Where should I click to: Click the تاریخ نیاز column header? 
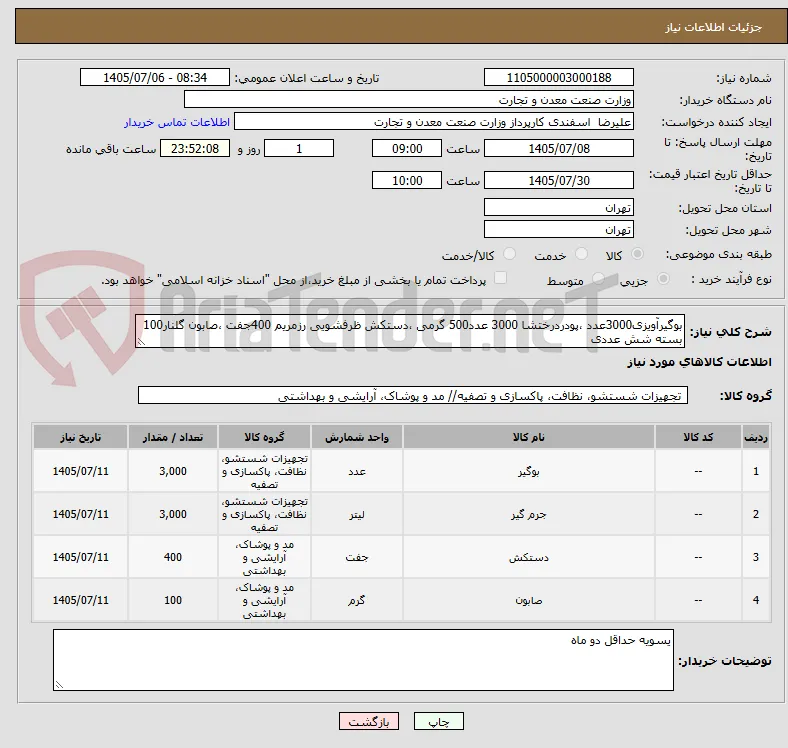pos(80,437)
